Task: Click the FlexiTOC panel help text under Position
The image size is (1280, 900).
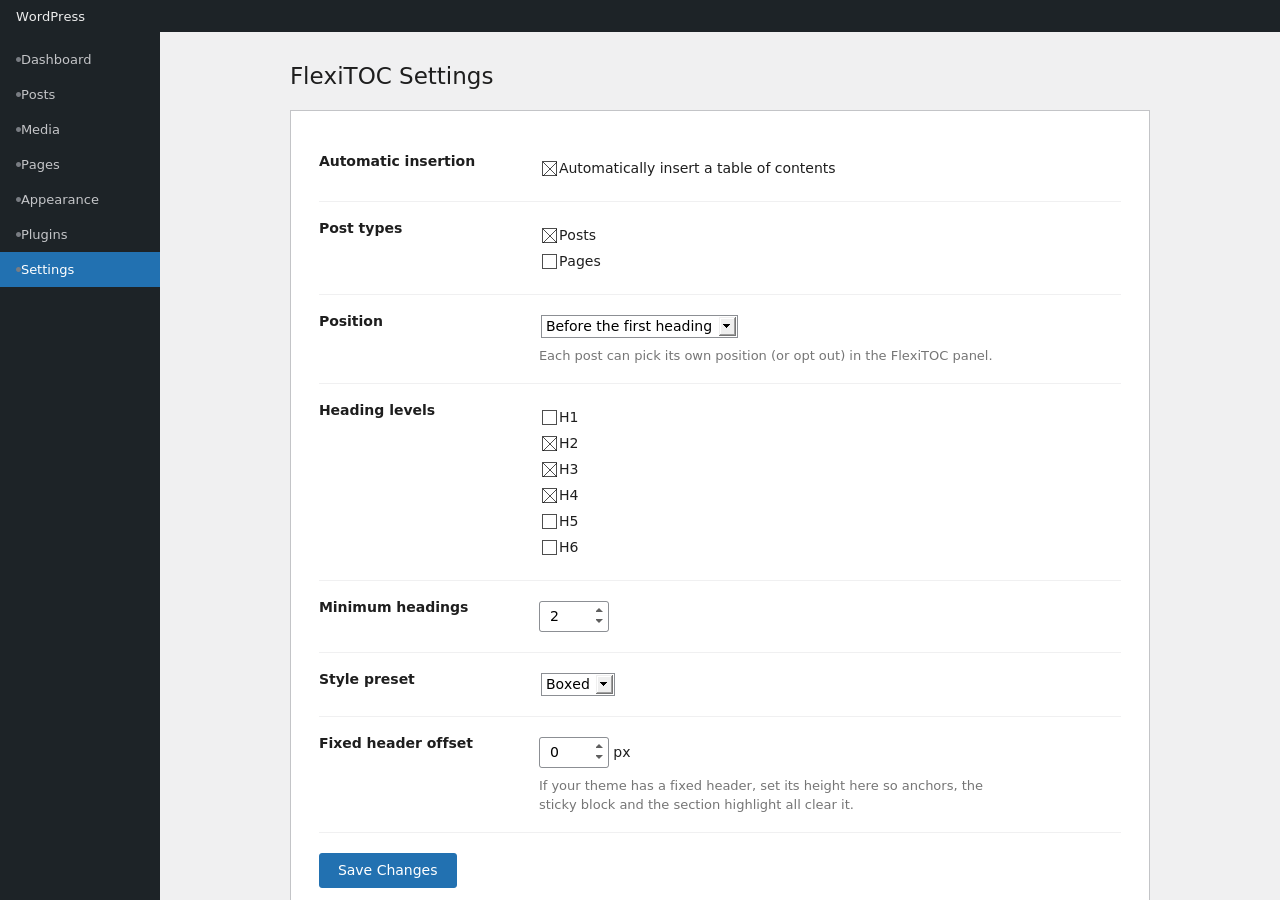Action: pyautogui.click(x=766, y=356)
